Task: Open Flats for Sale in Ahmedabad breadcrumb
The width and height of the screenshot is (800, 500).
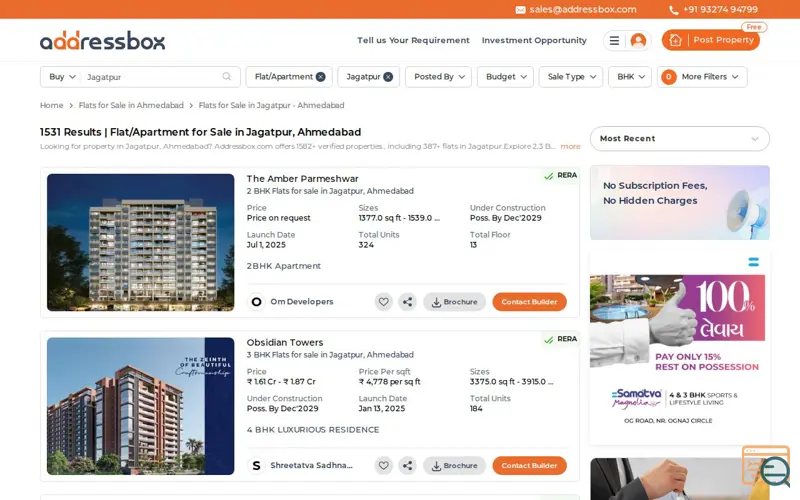Action: pos(131,105)
